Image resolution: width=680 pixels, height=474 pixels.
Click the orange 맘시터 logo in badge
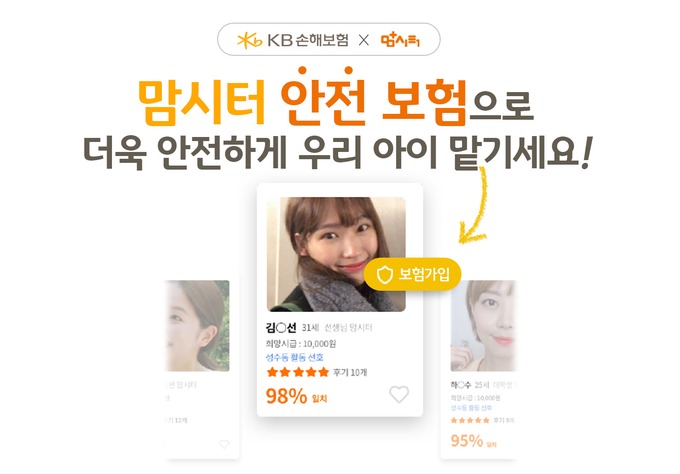tap(400, 40)
